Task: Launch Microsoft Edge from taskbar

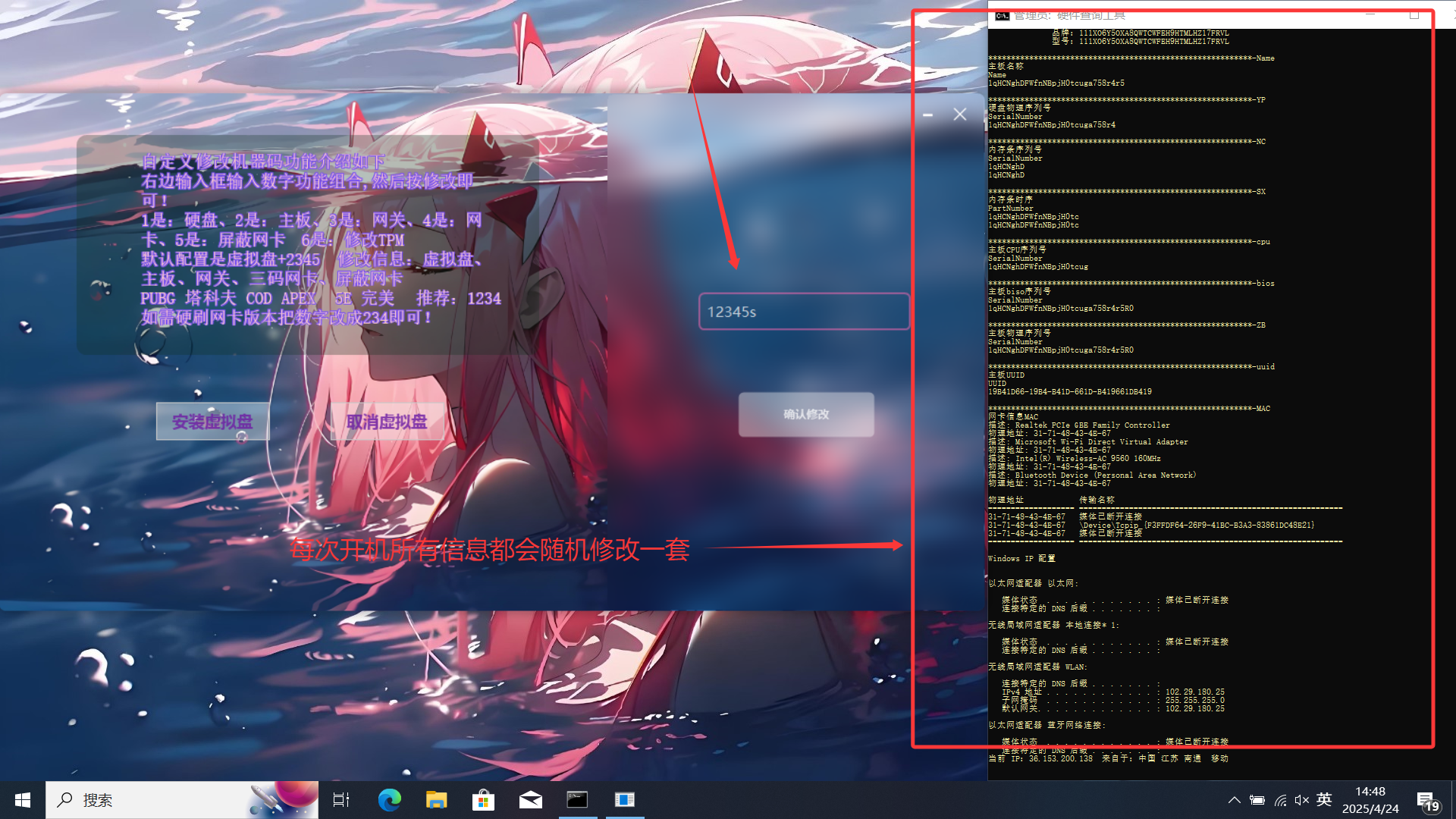Action: click(x=390, y=800)
